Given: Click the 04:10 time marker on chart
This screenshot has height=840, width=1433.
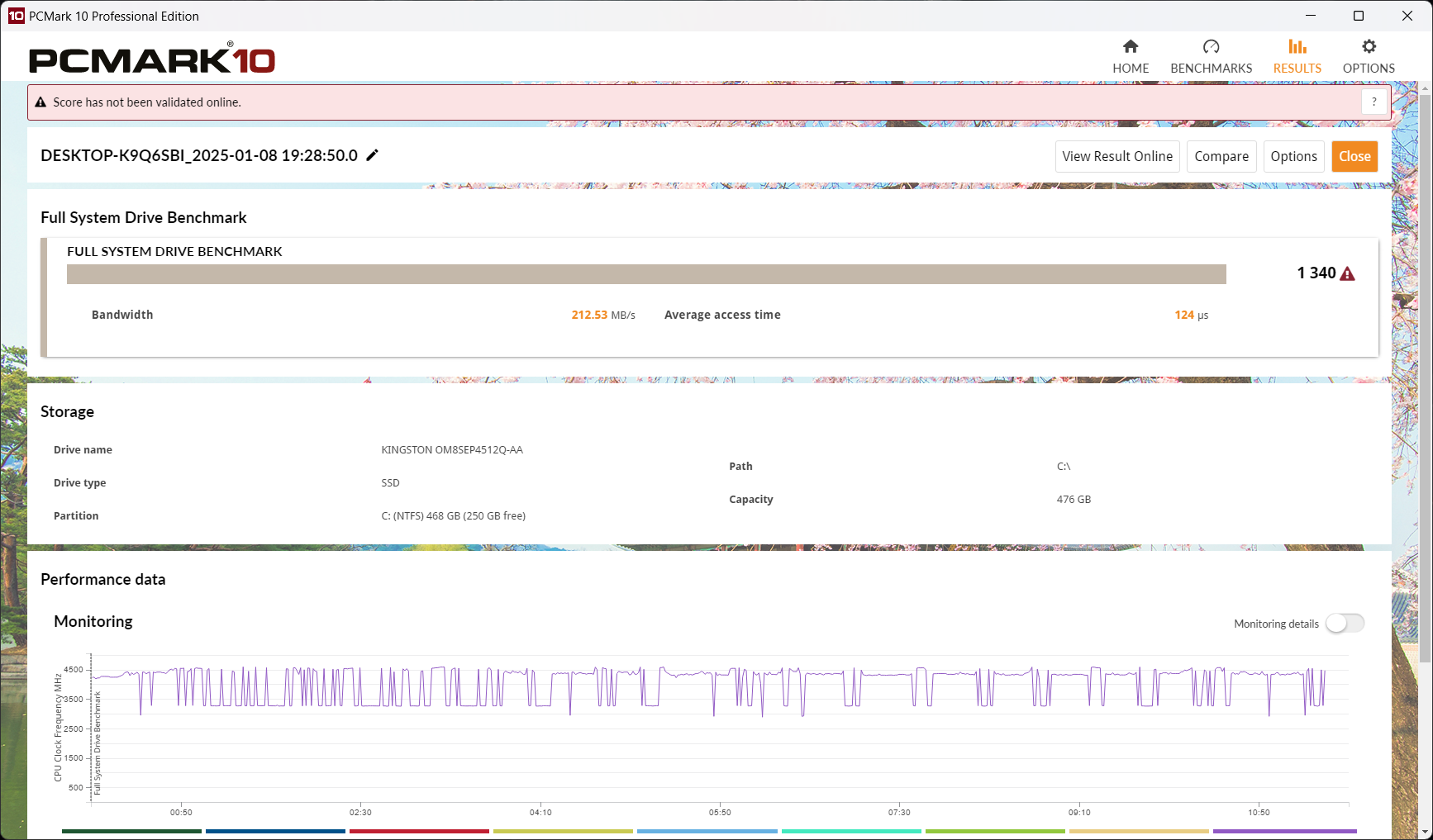Looking at the screenshot, I should (x=540, y=813).
